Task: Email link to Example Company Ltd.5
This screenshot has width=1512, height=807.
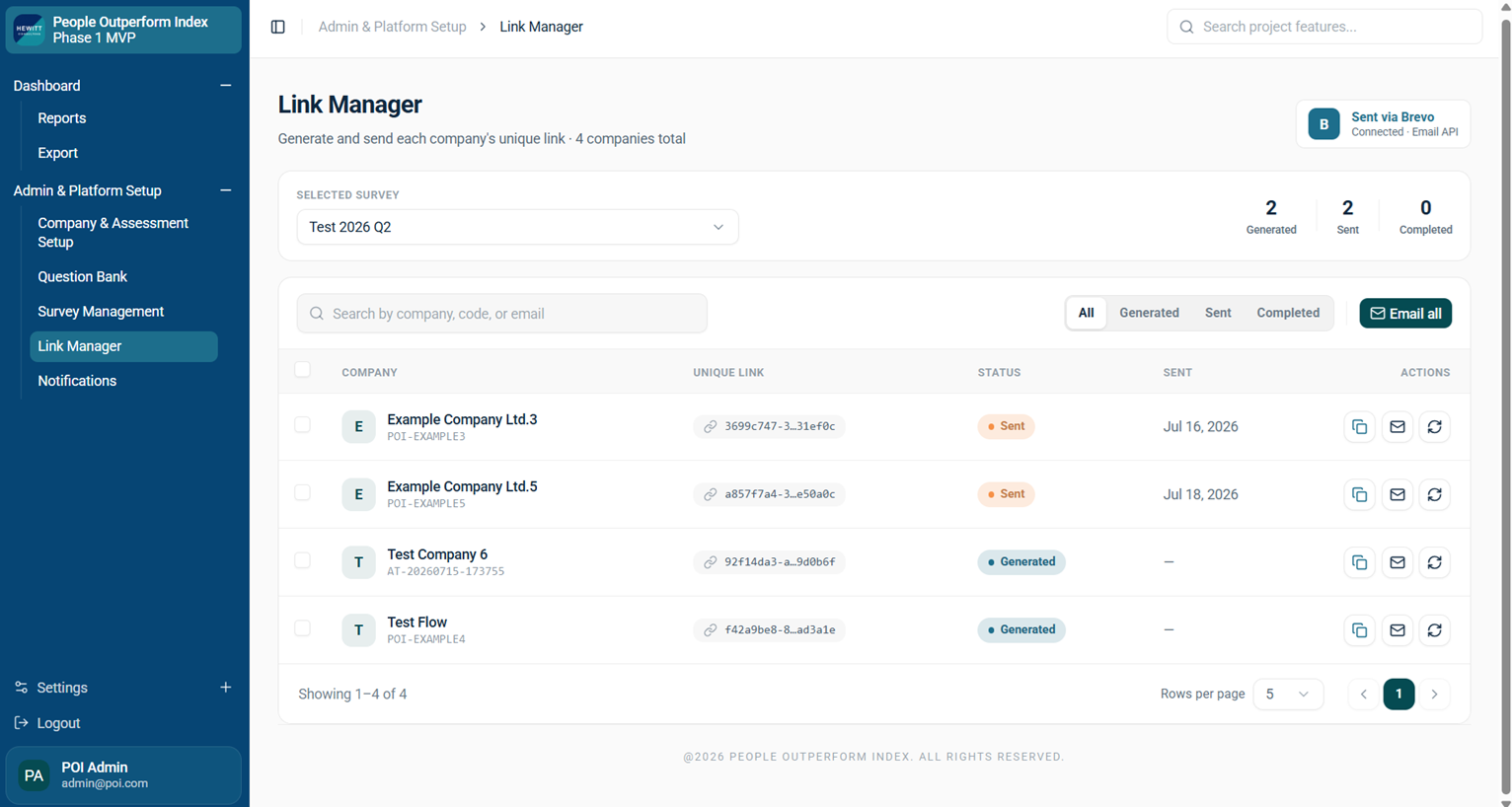Action: [1397, 494]
